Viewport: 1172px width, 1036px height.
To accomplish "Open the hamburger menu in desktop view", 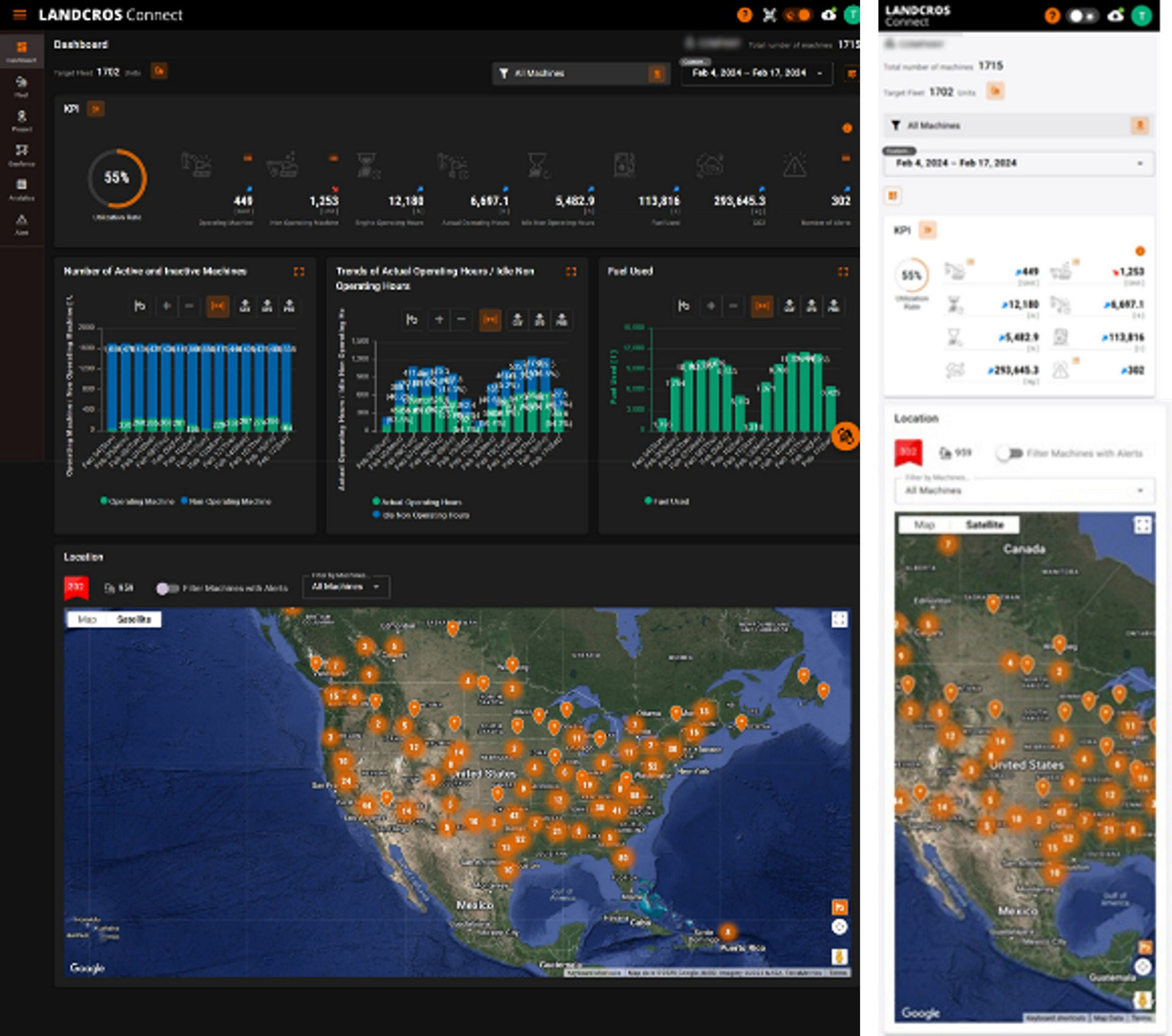I will pyautogui.click(x=20, y=15).
